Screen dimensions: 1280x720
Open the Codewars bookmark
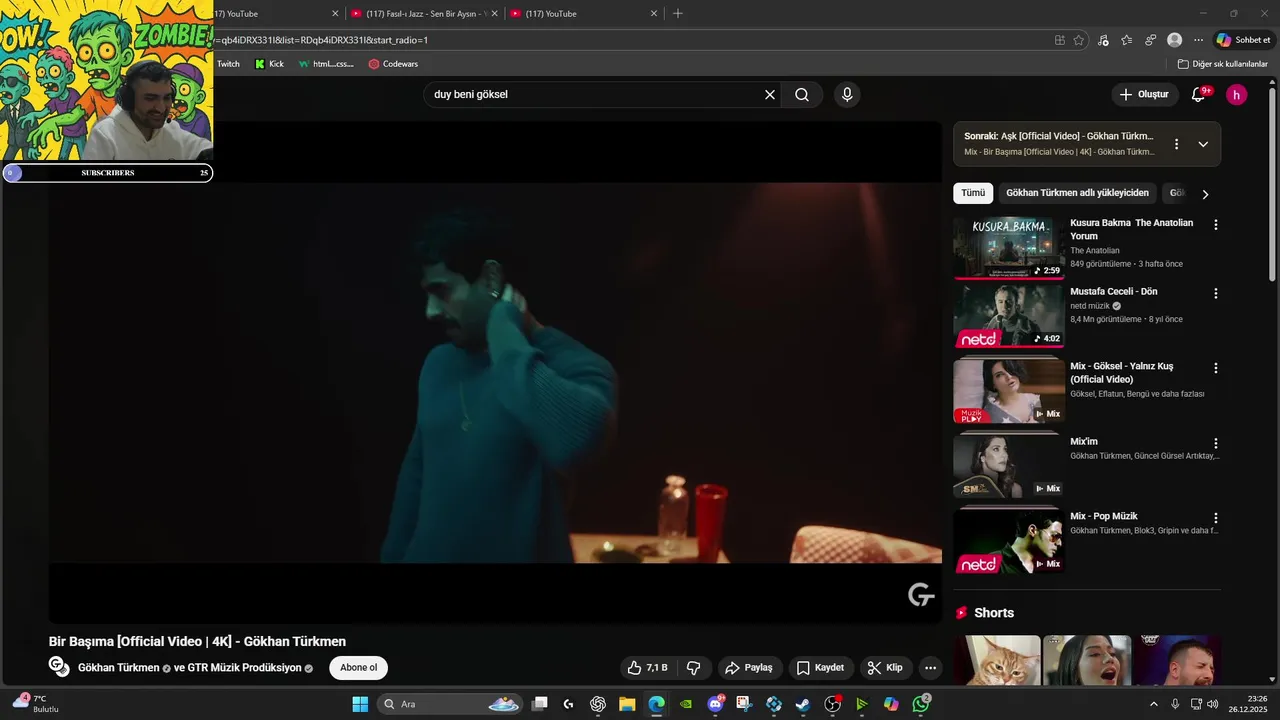click(x=393, y=64)
